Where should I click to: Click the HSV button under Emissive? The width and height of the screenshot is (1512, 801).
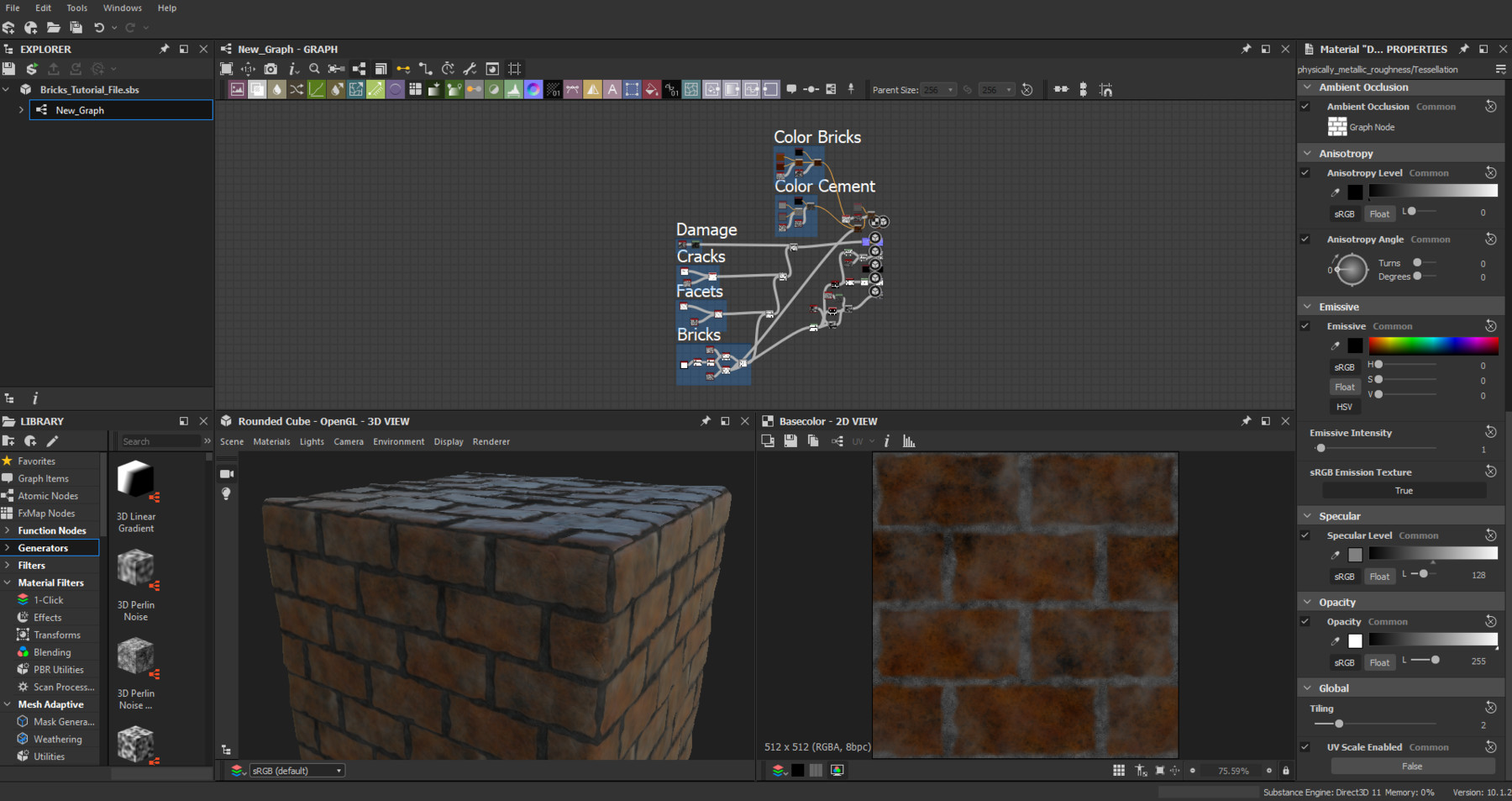click(1344, 406)
